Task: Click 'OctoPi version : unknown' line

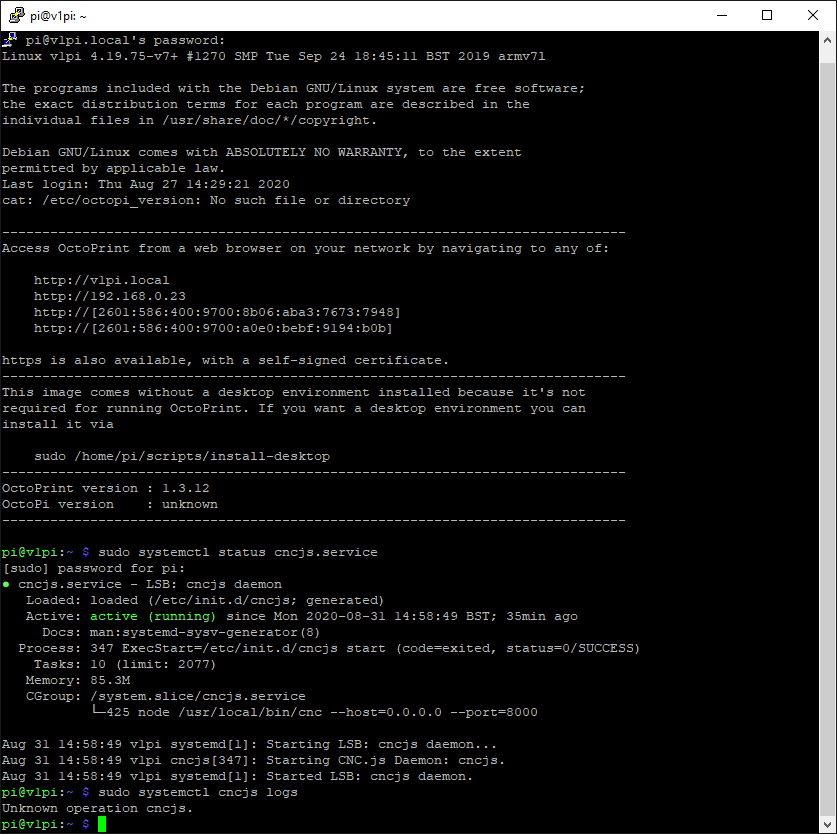Action: pos(110,505)
